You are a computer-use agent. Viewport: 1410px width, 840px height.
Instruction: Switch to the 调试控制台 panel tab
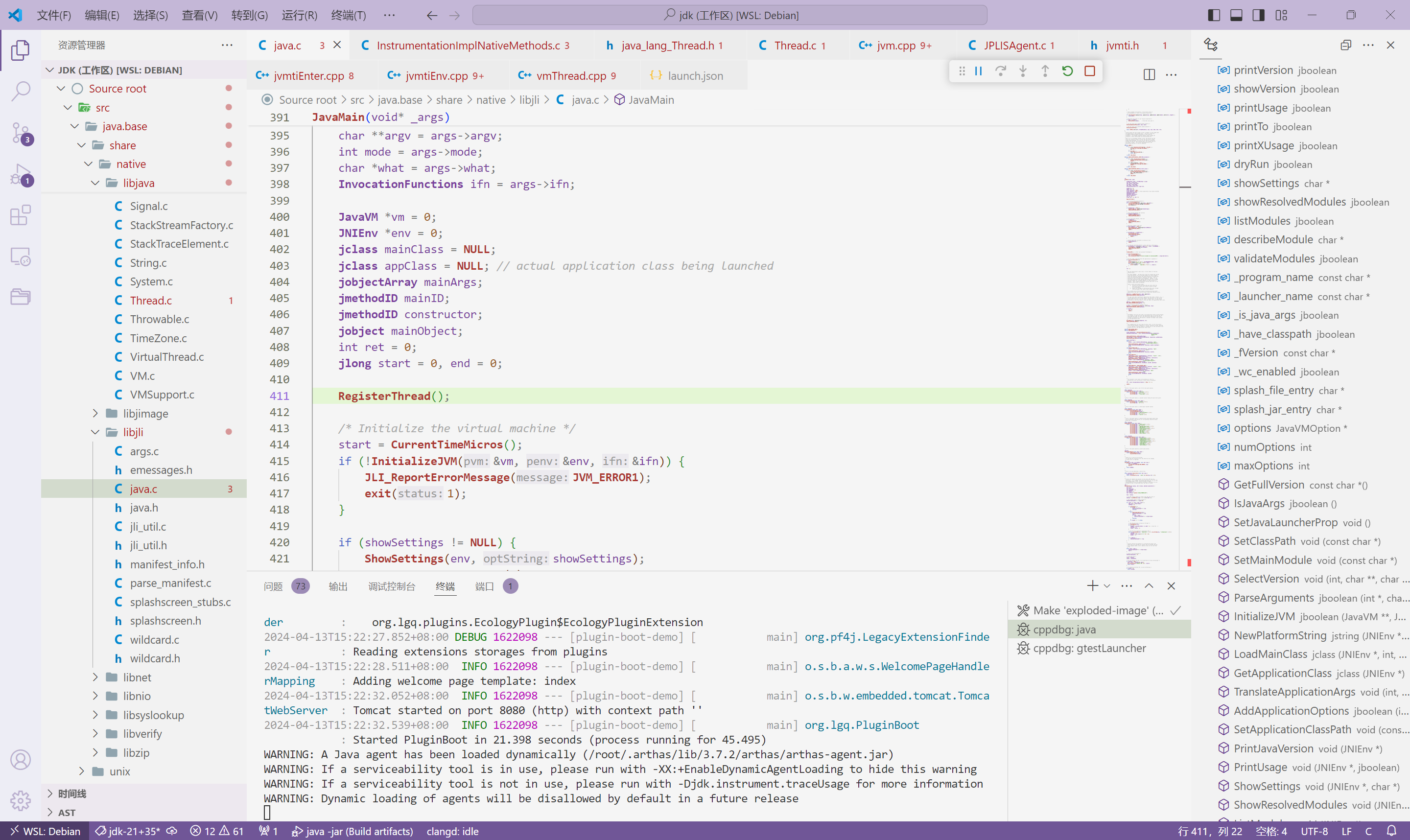coord(392,586)
